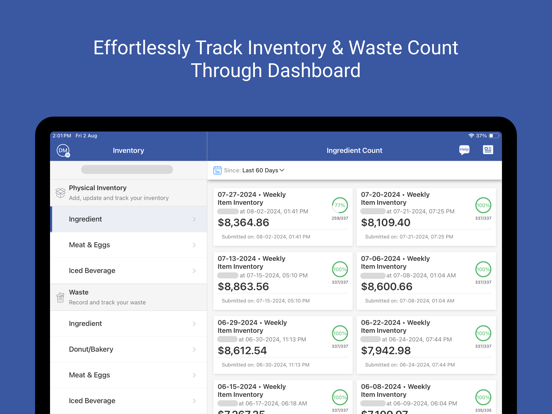Image resolution: width=552 pixels, height=414 pixels.
Task: Click the battery icon in status bar
Action: pos(494,136)
